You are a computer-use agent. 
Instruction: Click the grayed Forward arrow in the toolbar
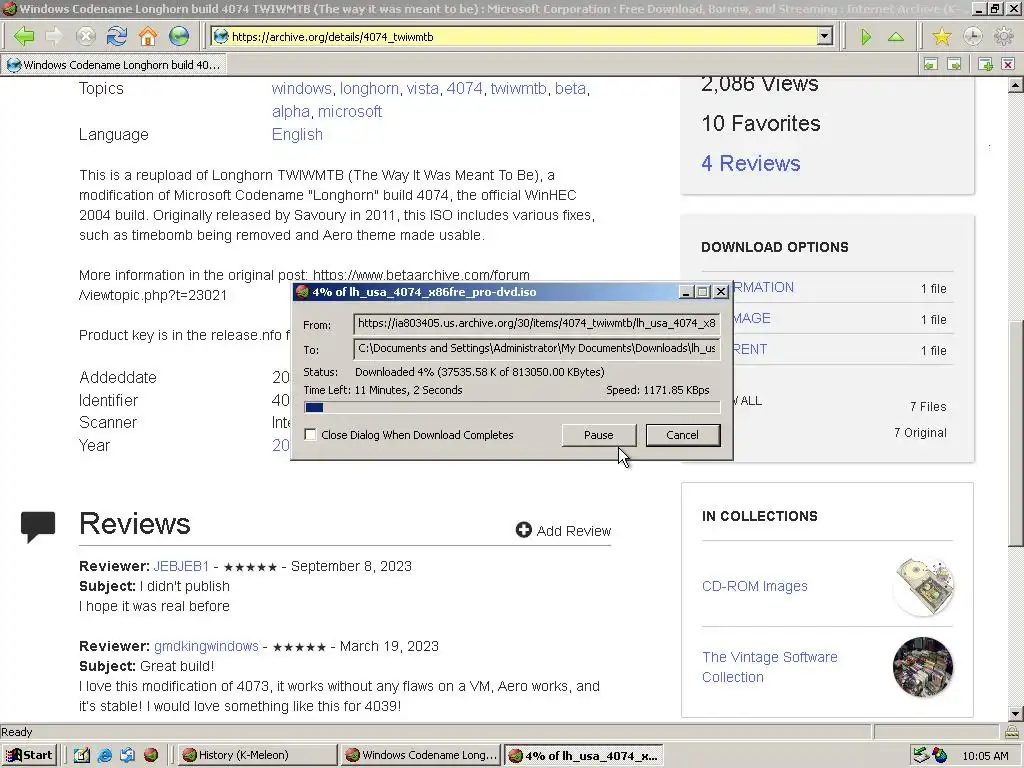coord(54,37)
